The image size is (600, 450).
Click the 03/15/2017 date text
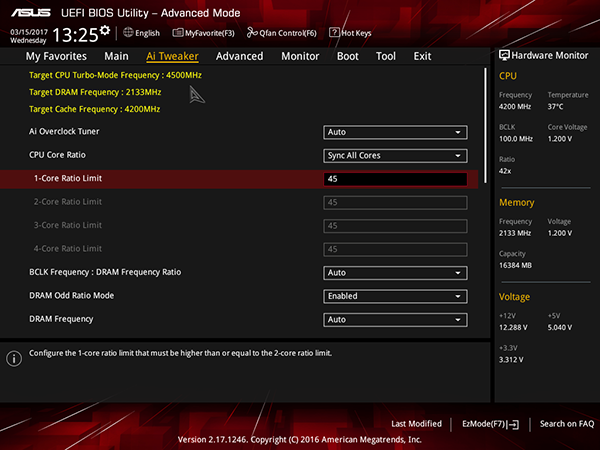tap(29, 32)
